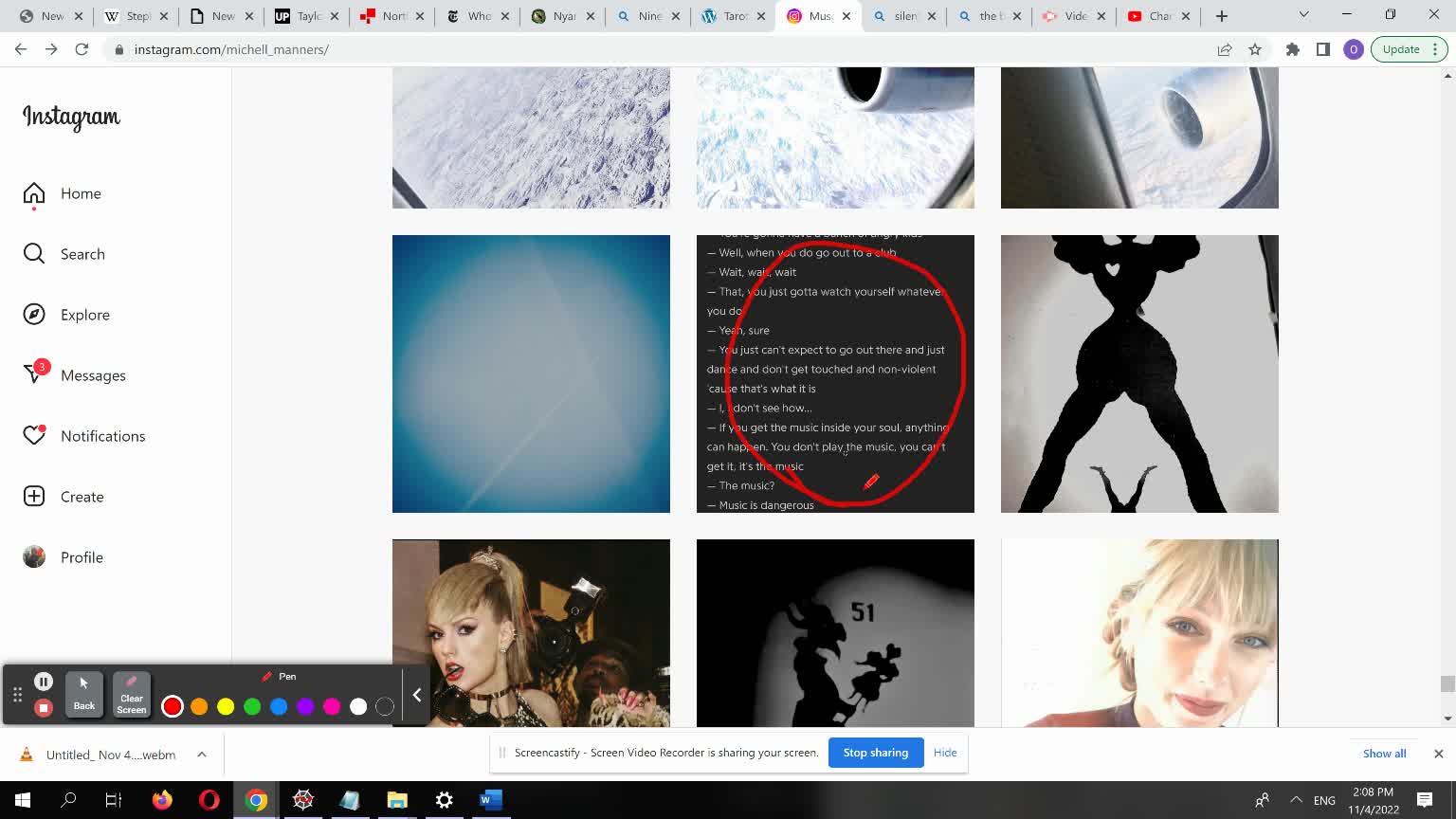The height and width of the screenshot is (819, 1456).
Task: Show all downloads
Action: coord(1384,754)
